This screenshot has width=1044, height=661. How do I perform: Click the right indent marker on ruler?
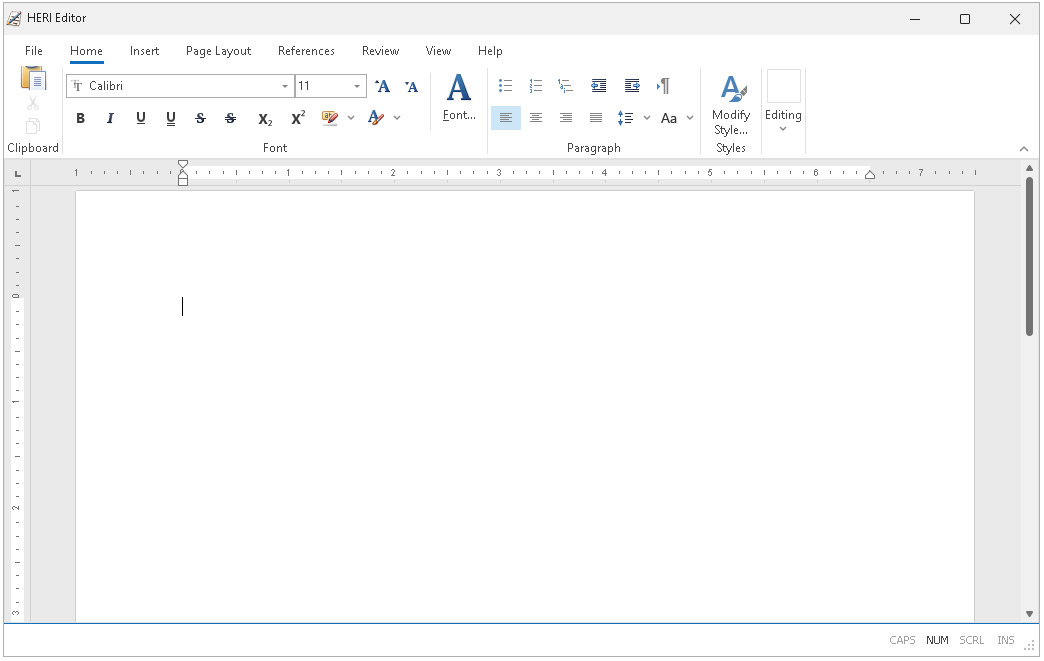870,174
